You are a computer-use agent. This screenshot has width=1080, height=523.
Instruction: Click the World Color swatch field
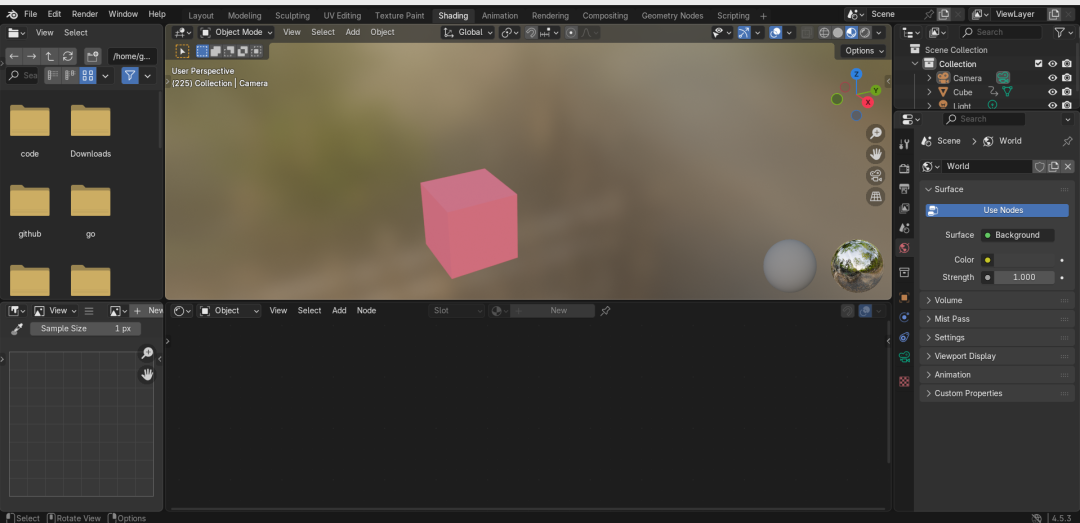[x=1024, y=260]
